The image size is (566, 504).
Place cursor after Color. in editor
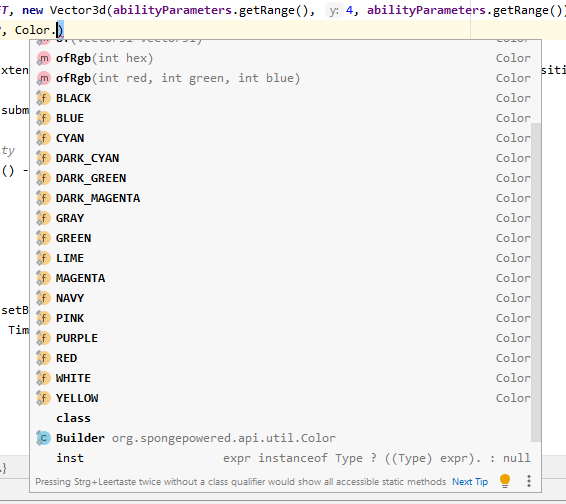click(x=57, y=30)
